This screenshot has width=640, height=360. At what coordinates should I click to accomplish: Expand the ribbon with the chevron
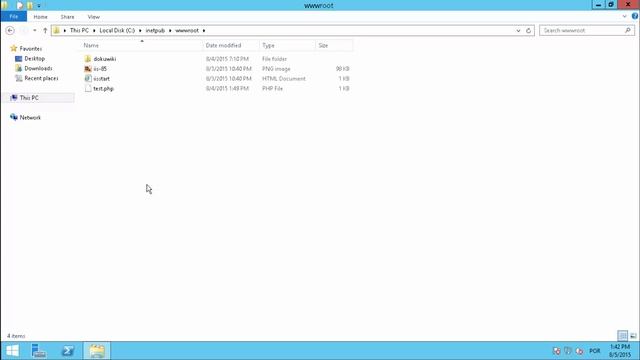tap(624, 17)
